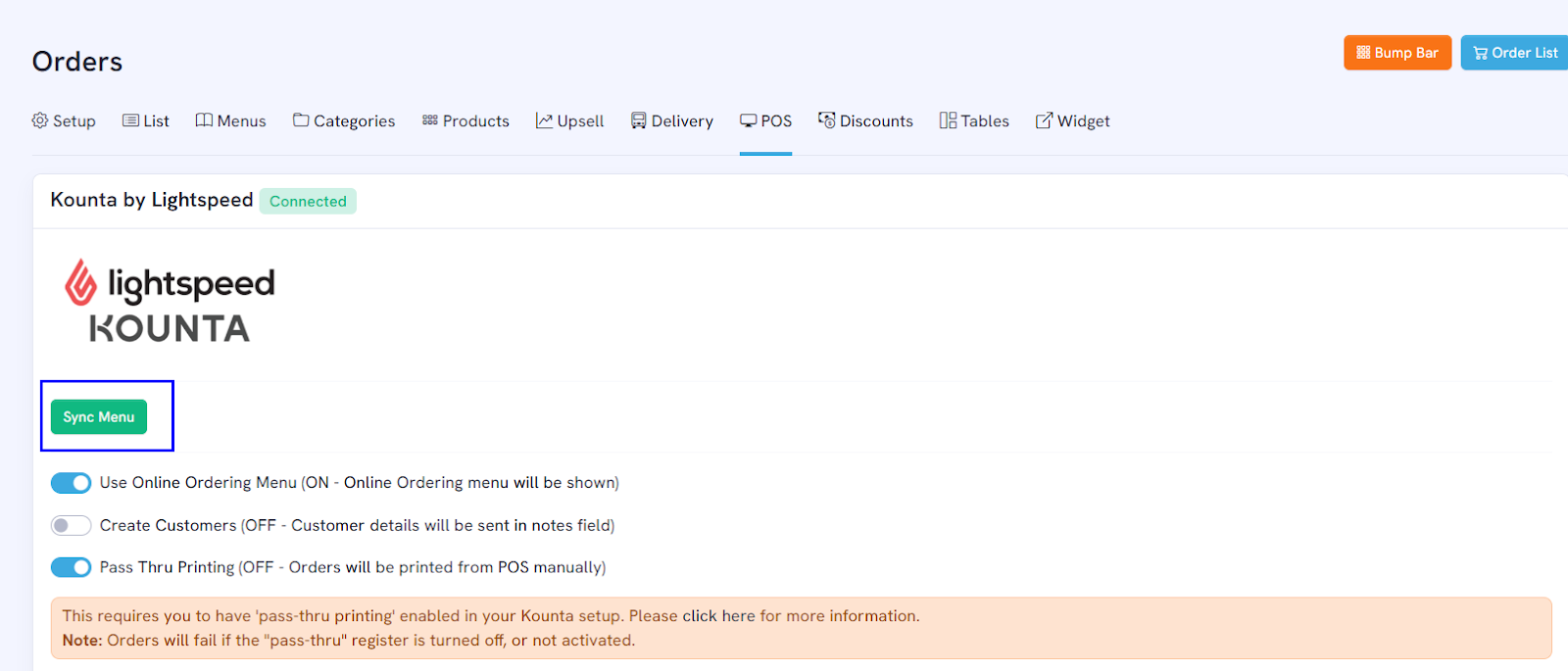Open the Upsell tab

pos(570,120)
